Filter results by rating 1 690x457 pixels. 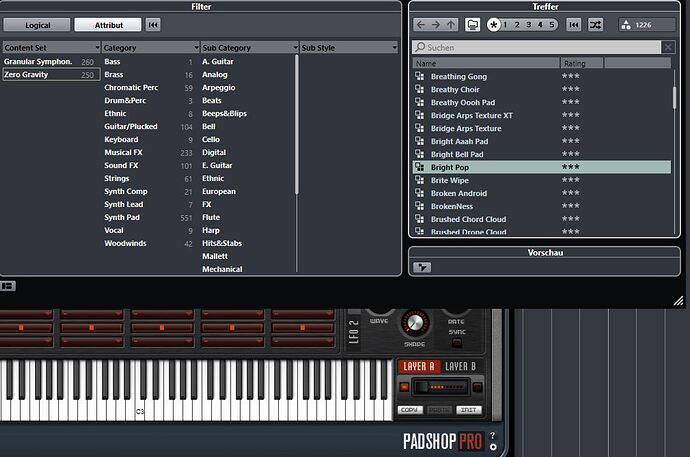point(505,25)
